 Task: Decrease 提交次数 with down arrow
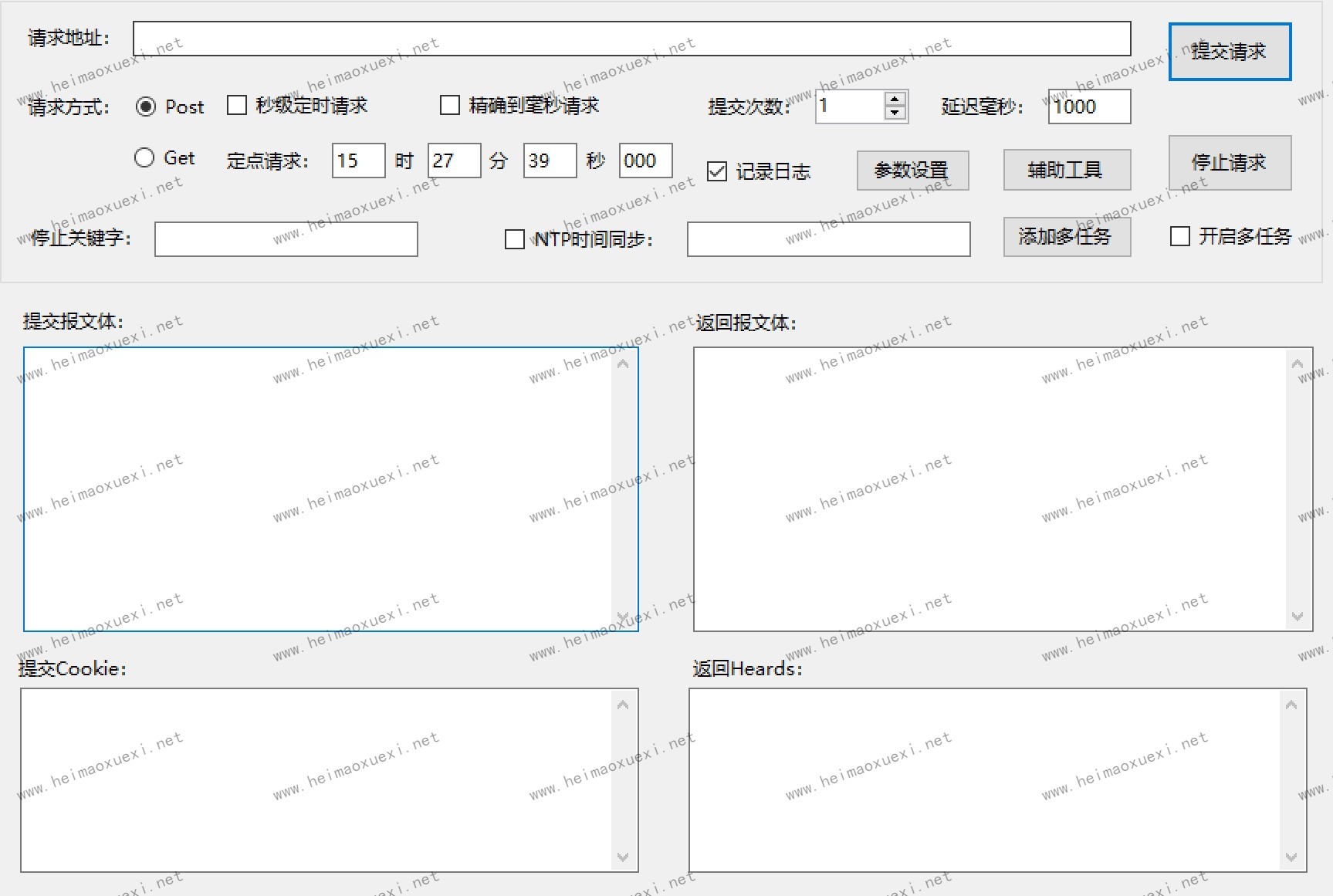895,113
